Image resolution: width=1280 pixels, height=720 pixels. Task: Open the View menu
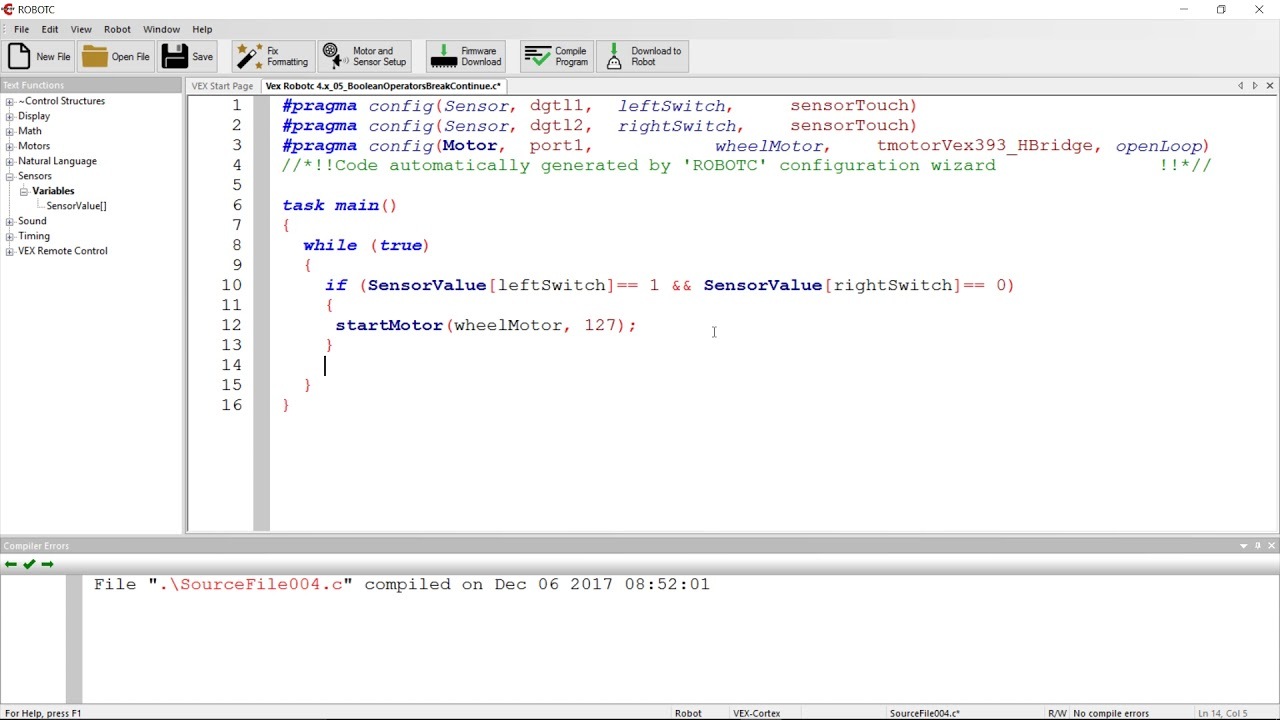(x=81, y=29)
